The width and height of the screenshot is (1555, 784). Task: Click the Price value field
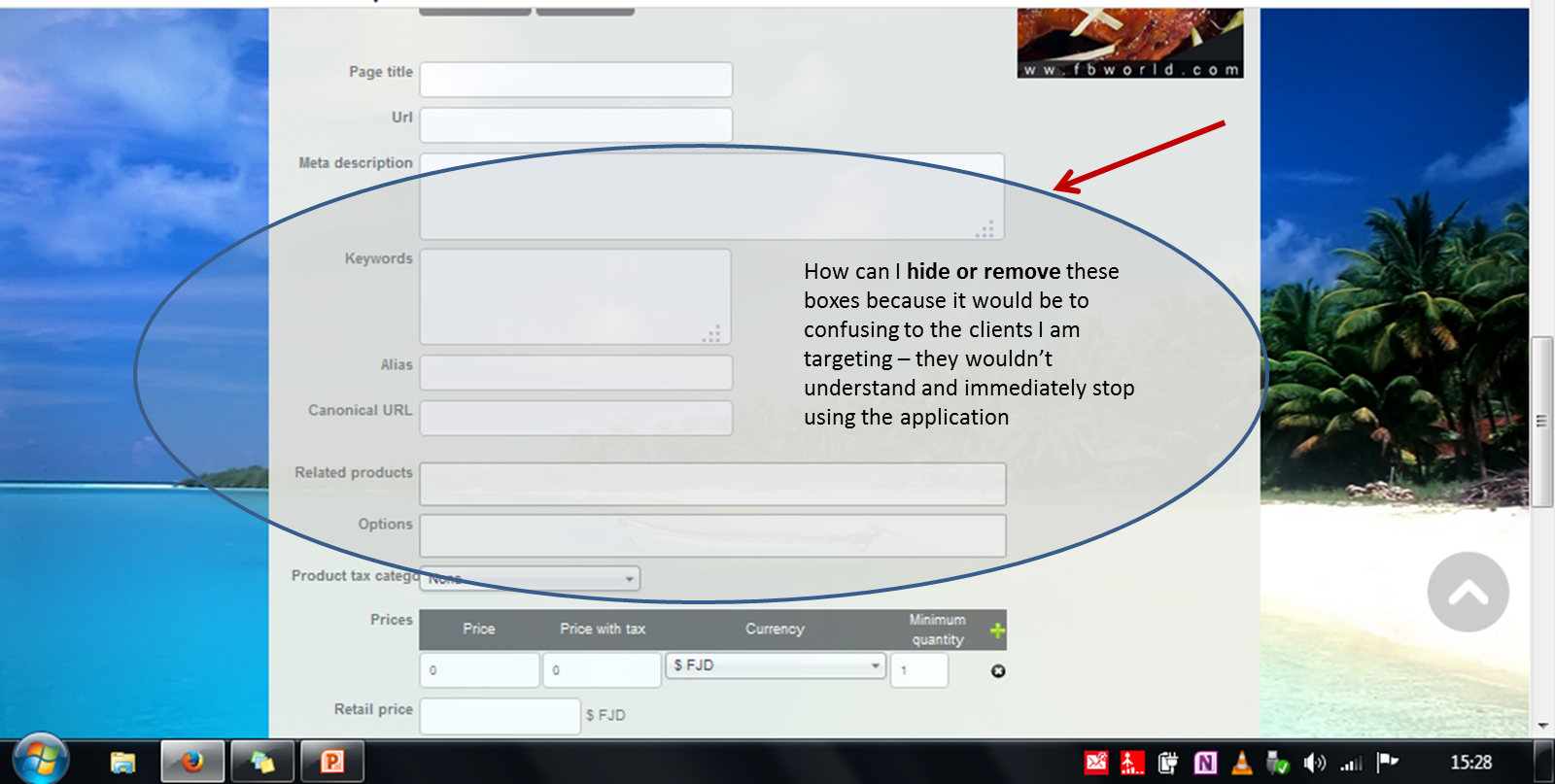(x=480, y=670)
